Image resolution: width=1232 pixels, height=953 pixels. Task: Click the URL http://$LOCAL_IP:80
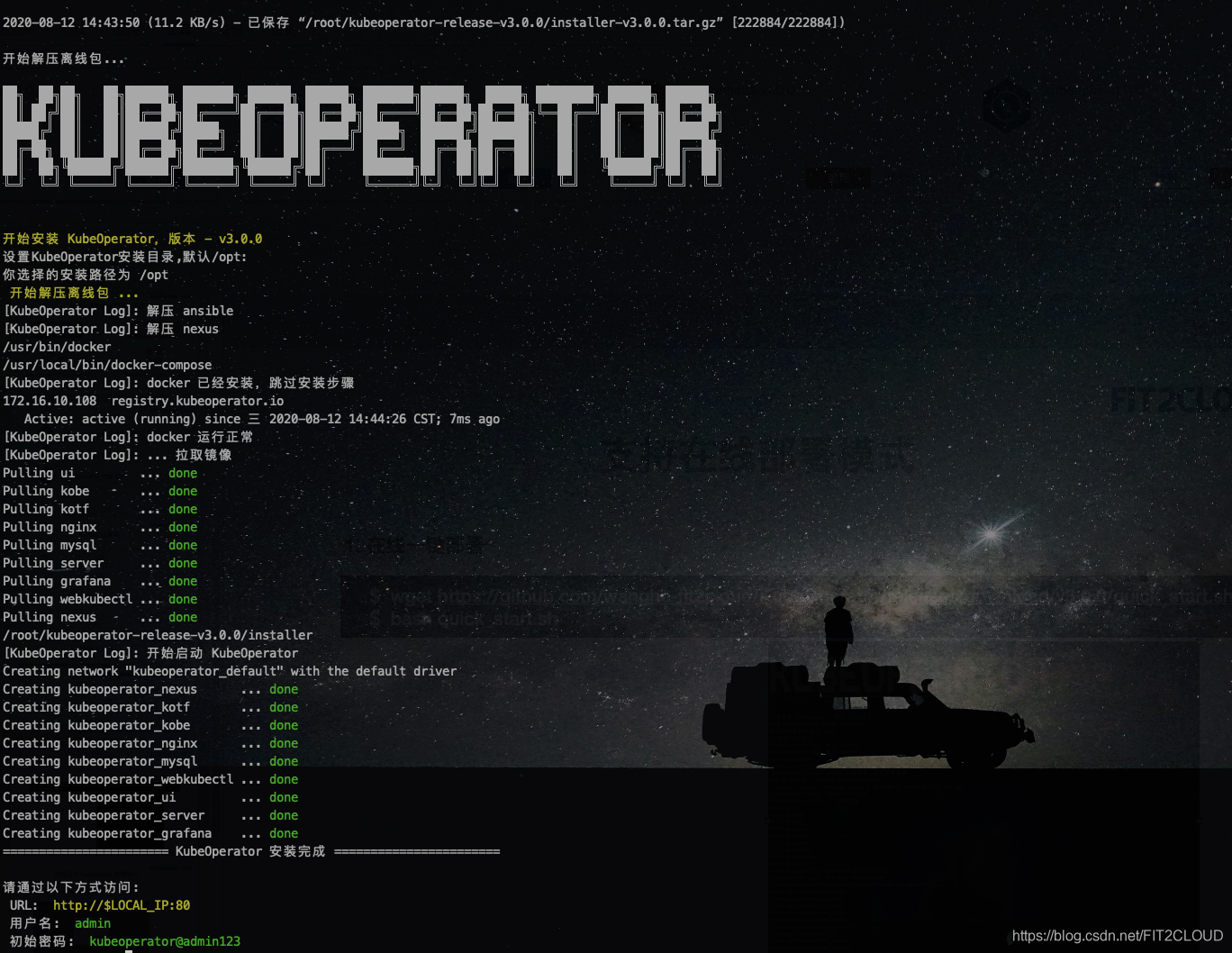pyautogui.click(x=122, y=905)
